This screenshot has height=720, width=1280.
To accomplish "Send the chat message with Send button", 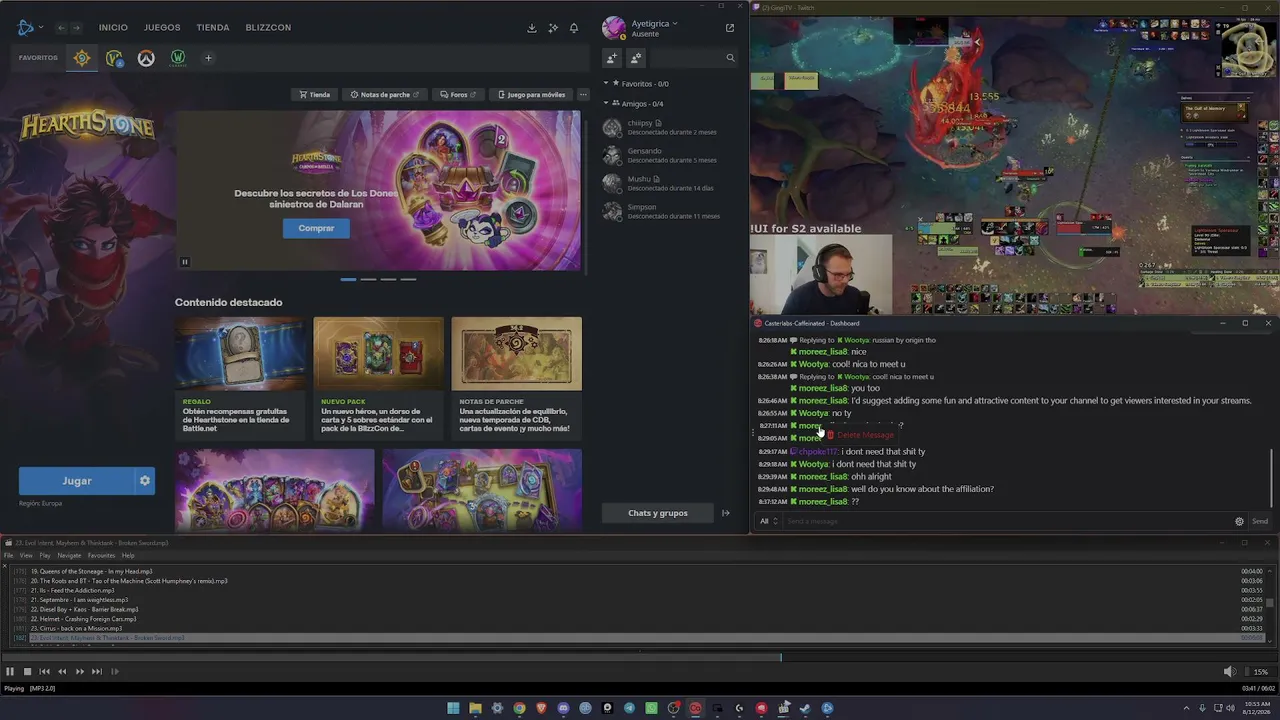I will [x=1260, y=521].
